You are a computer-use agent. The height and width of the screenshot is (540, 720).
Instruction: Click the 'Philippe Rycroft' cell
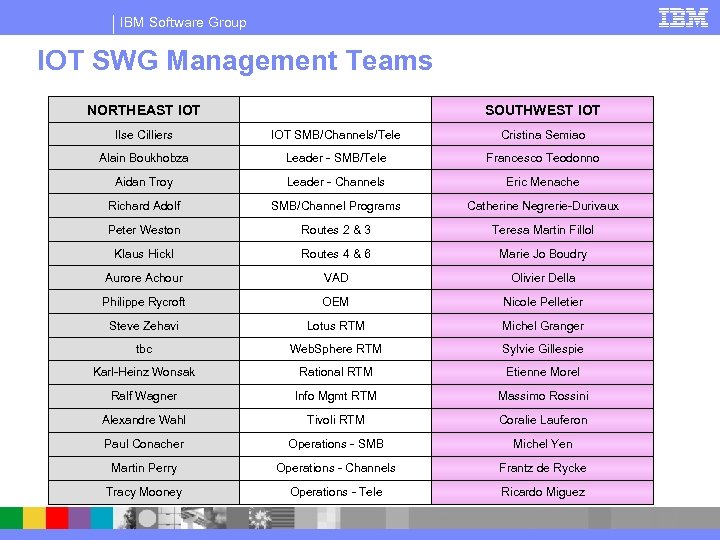[144, 302]
